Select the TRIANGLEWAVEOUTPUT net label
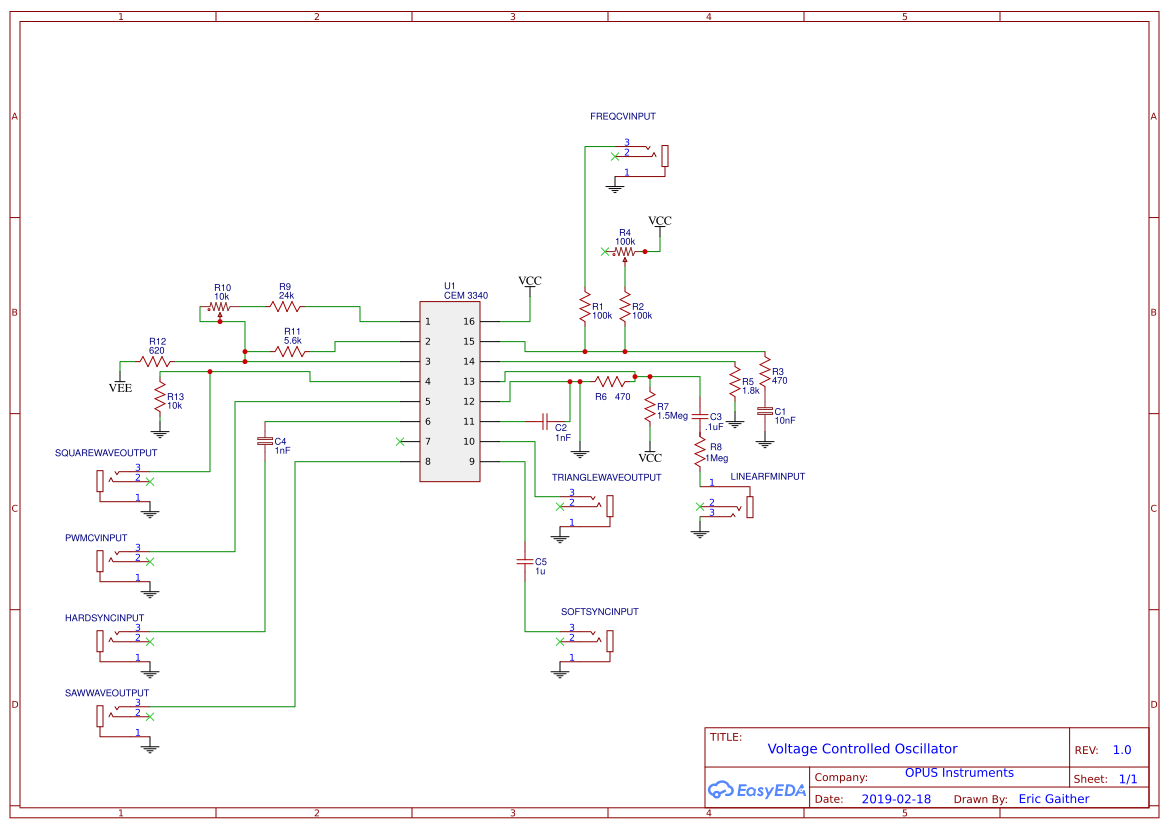This screenshot has width=1169, height=828. [x=606, y=477]
